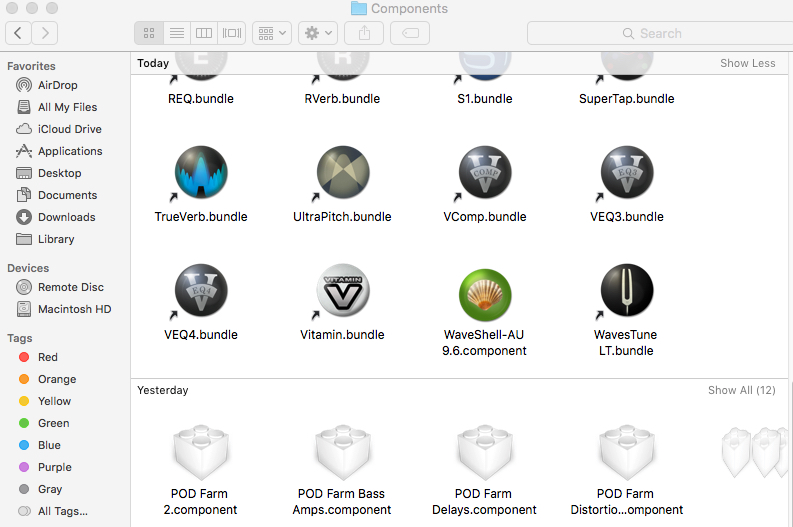This screenshot has width=793, height=527.
Task: Open Applications in the sidebar
Action: 59,151
